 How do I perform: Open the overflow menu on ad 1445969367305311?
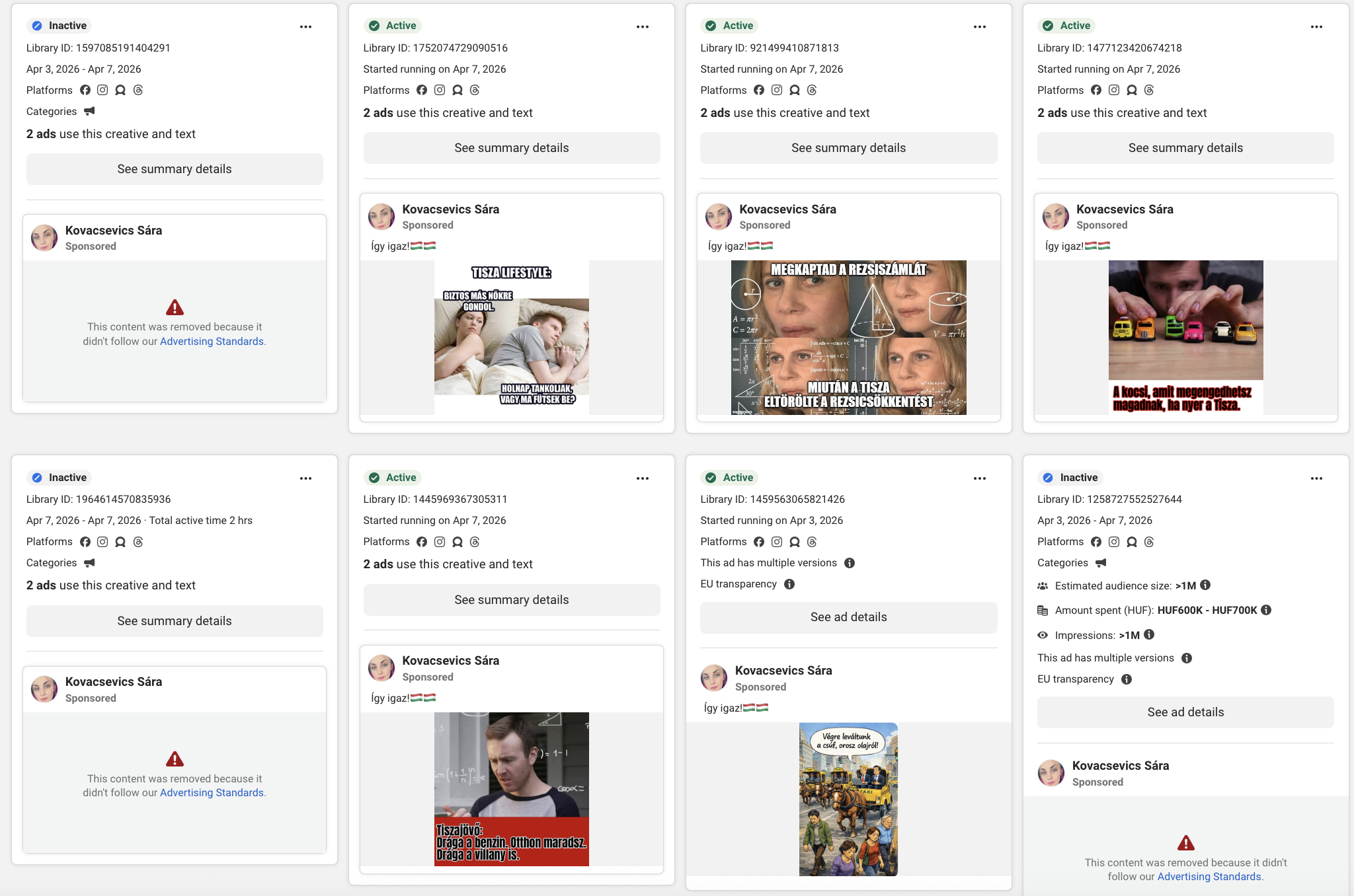tap(643, 478)
